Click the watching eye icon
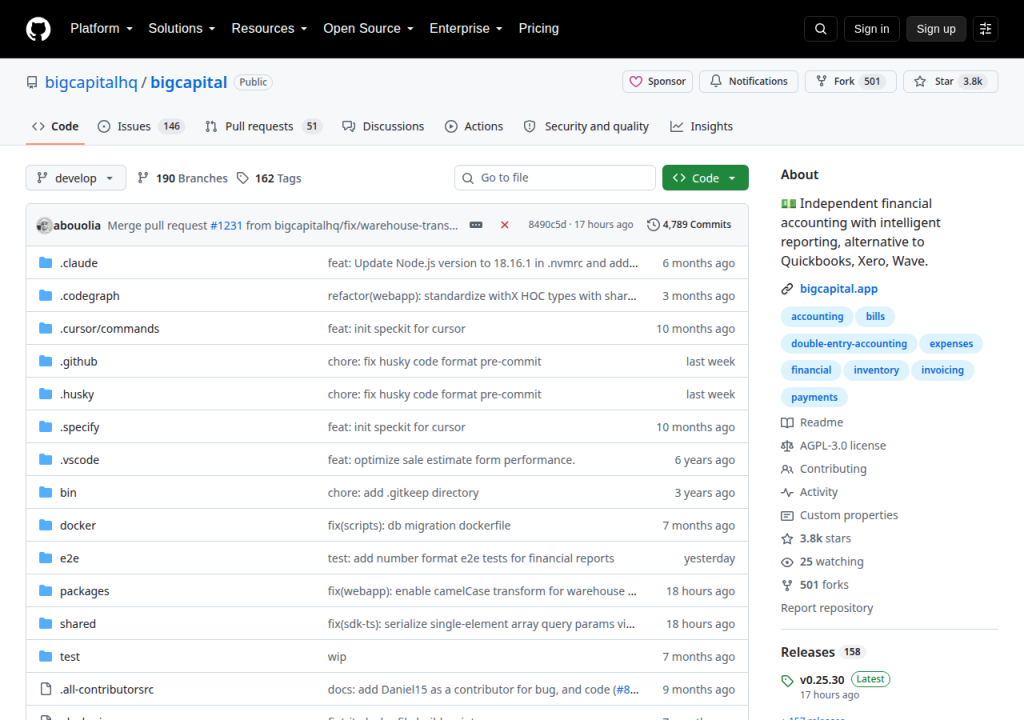The width and height of the screenshot is (1024, 720). (787, 562)
